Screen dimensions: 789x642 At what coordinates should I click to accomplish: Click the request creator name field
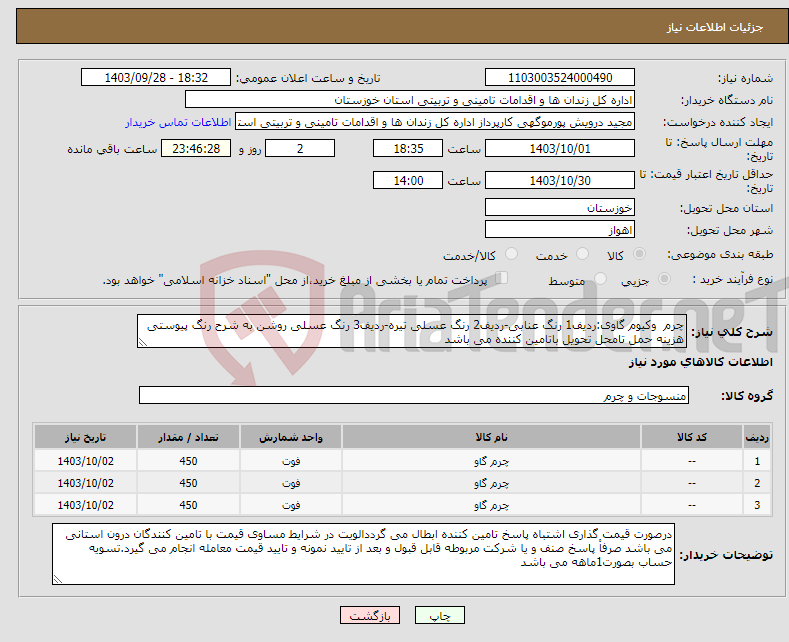pos(435,122)
